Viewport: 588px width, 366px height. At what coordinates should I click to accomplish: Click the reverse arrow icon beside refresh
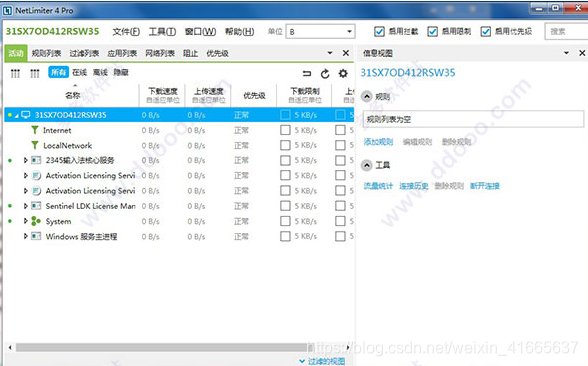coord(307,74)
